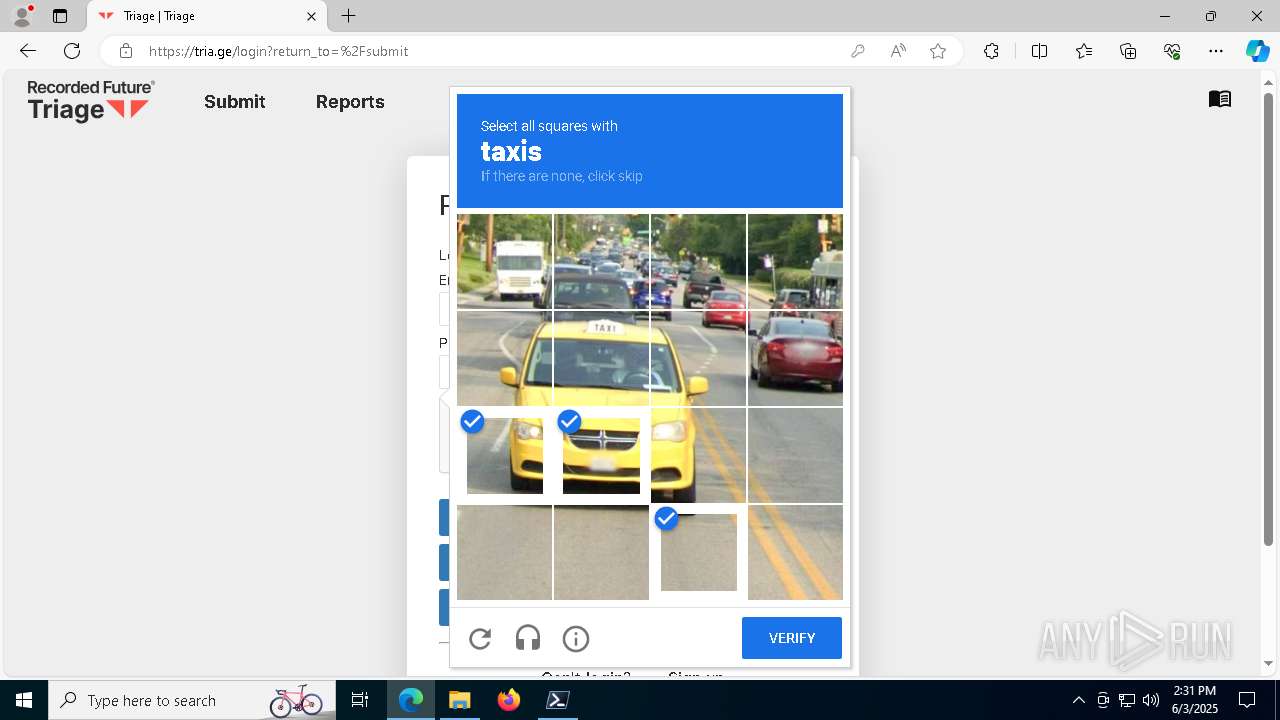Select the taxi right headlight tile
Screen dimensions: 1280x720
click(698, 455)
